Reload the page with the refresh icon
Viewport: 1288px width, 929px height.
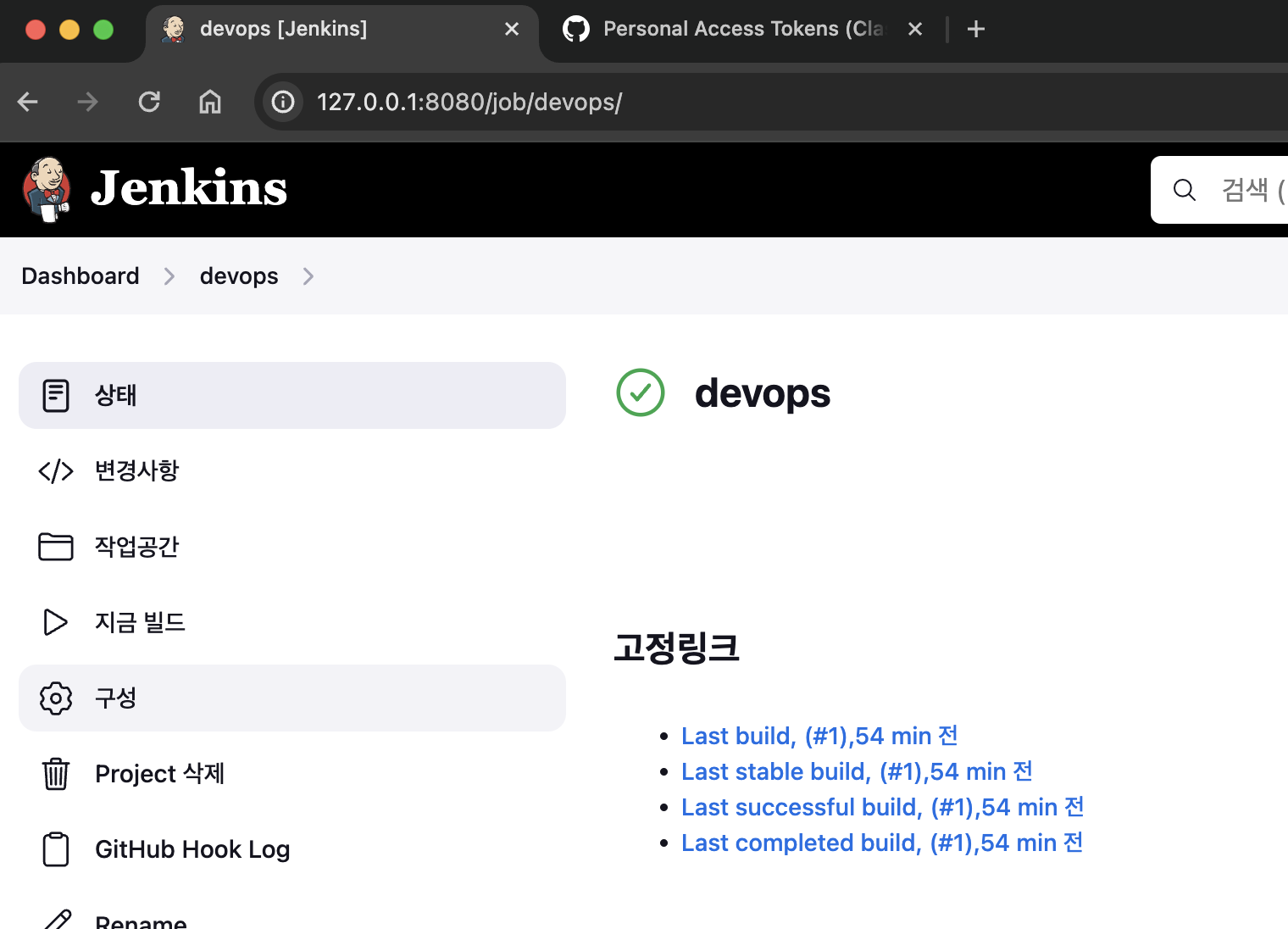(149, 103)
